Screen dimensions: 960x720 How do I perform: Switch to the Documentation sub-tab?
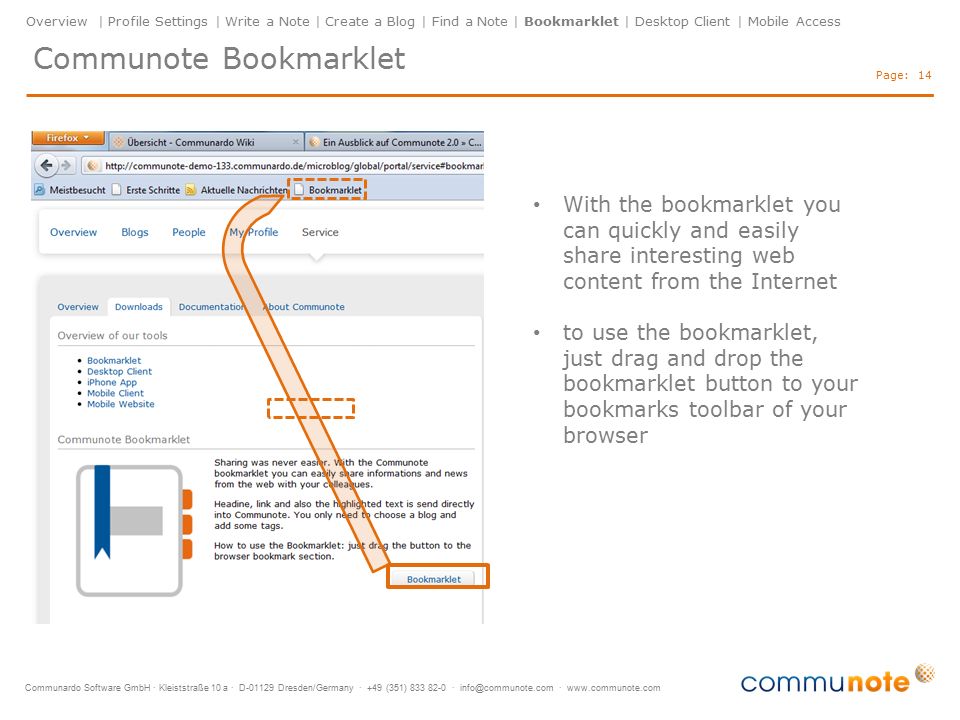(212, 307)
